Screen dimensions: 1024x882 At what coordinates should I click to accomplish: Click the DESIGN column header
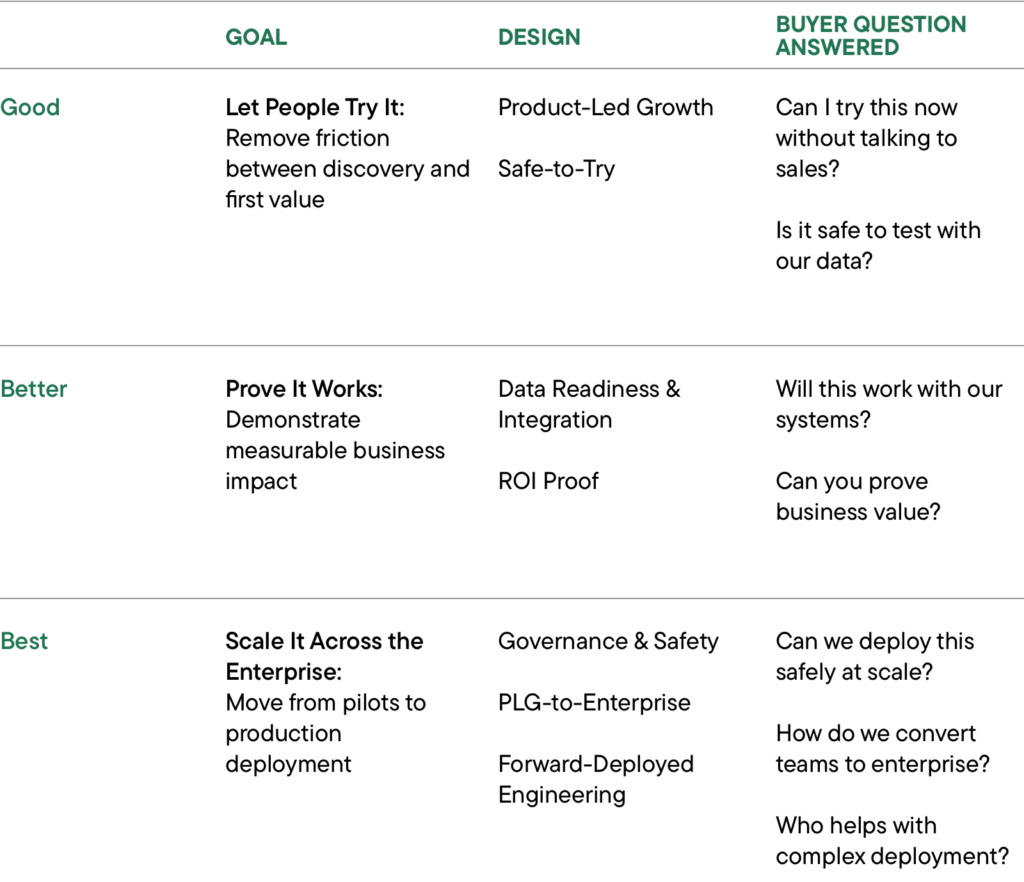pos(539,37)
